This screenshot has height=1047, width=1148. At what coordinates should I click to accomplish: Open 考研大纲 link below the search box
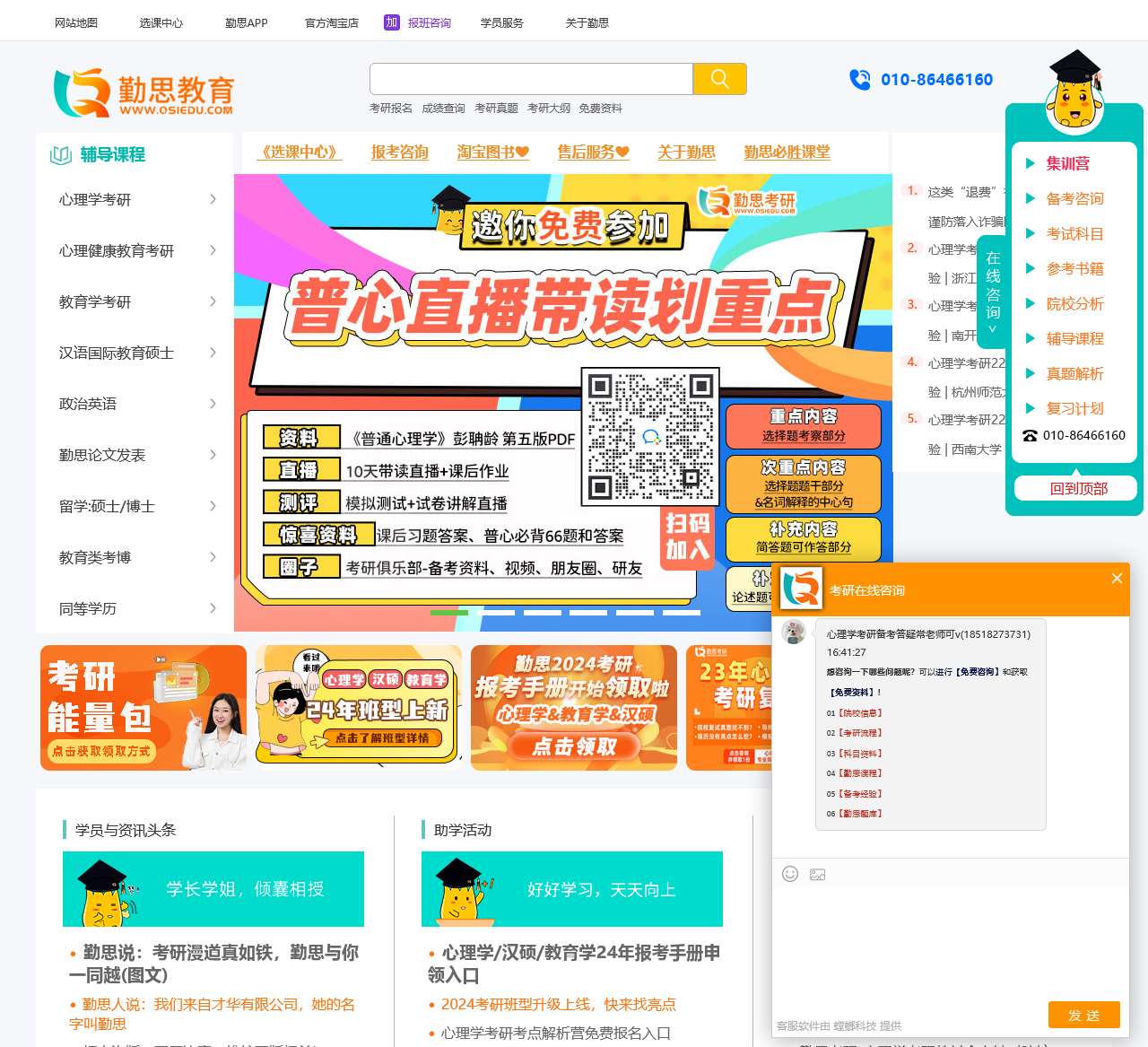(x=549, y=109)
